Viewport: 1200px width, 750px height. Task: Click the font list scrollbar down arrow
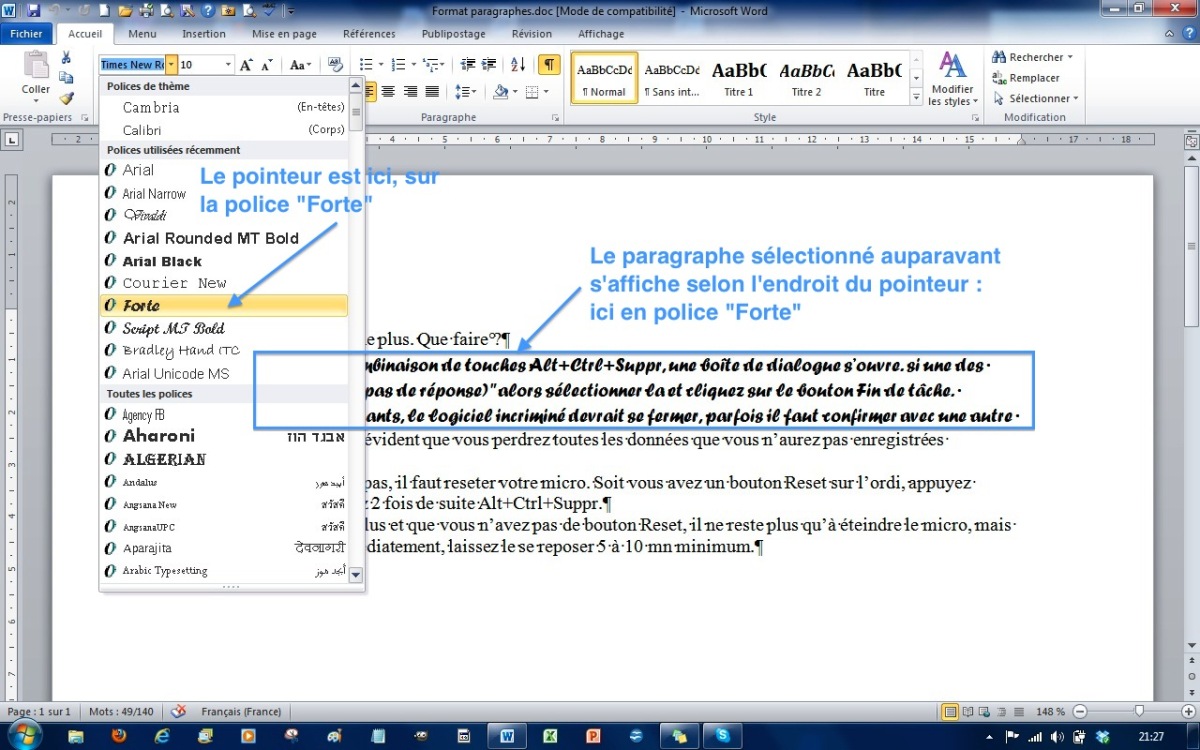(x=356, y=575)
